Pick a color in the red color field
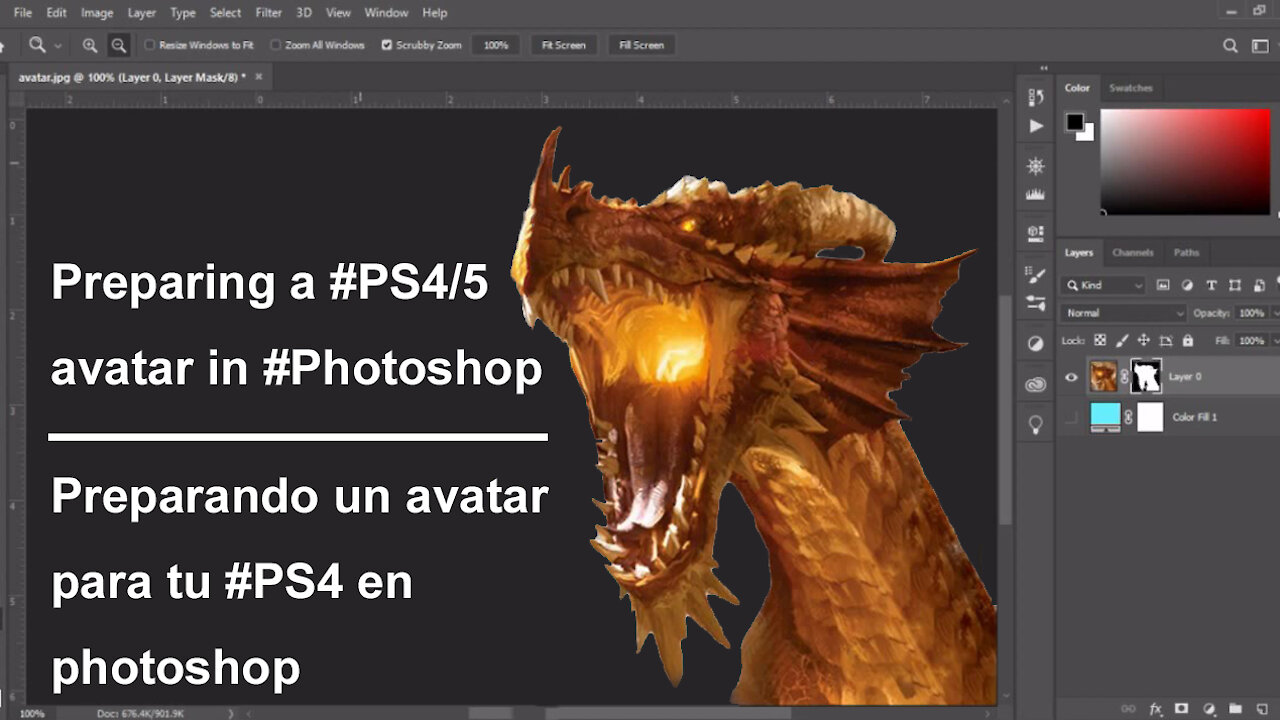 click(1186, 160)
